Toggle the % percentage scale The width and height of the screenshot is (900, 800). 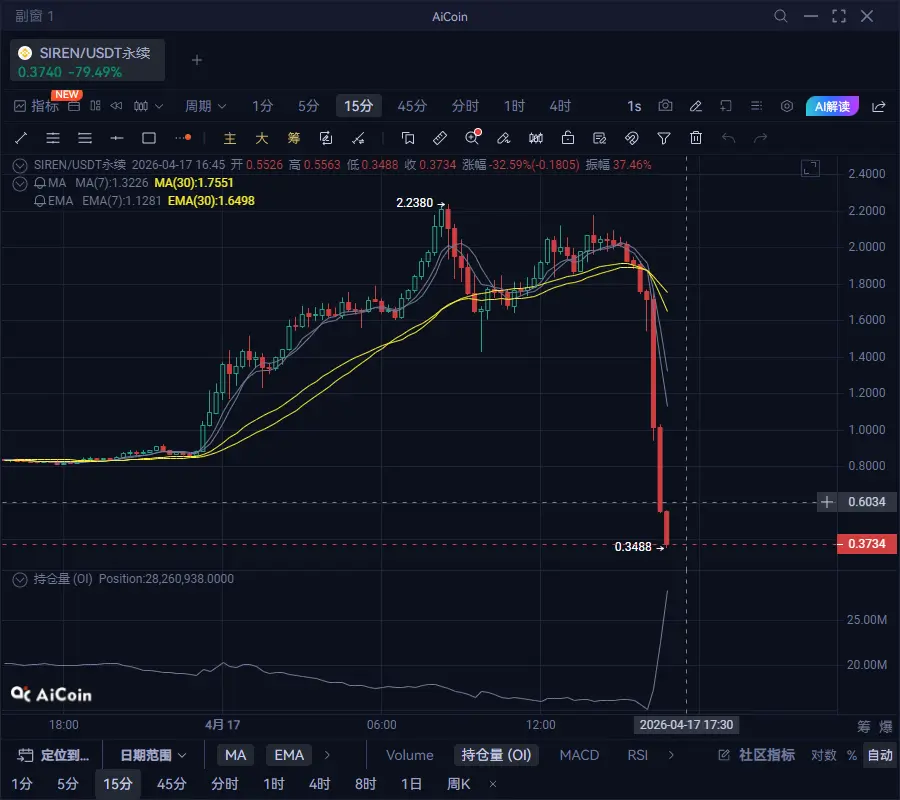coord(852,755)
